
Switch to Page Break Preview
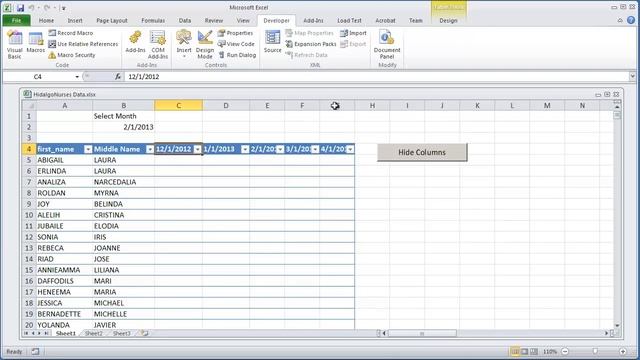pyautogui.click(x=534, y=351)
